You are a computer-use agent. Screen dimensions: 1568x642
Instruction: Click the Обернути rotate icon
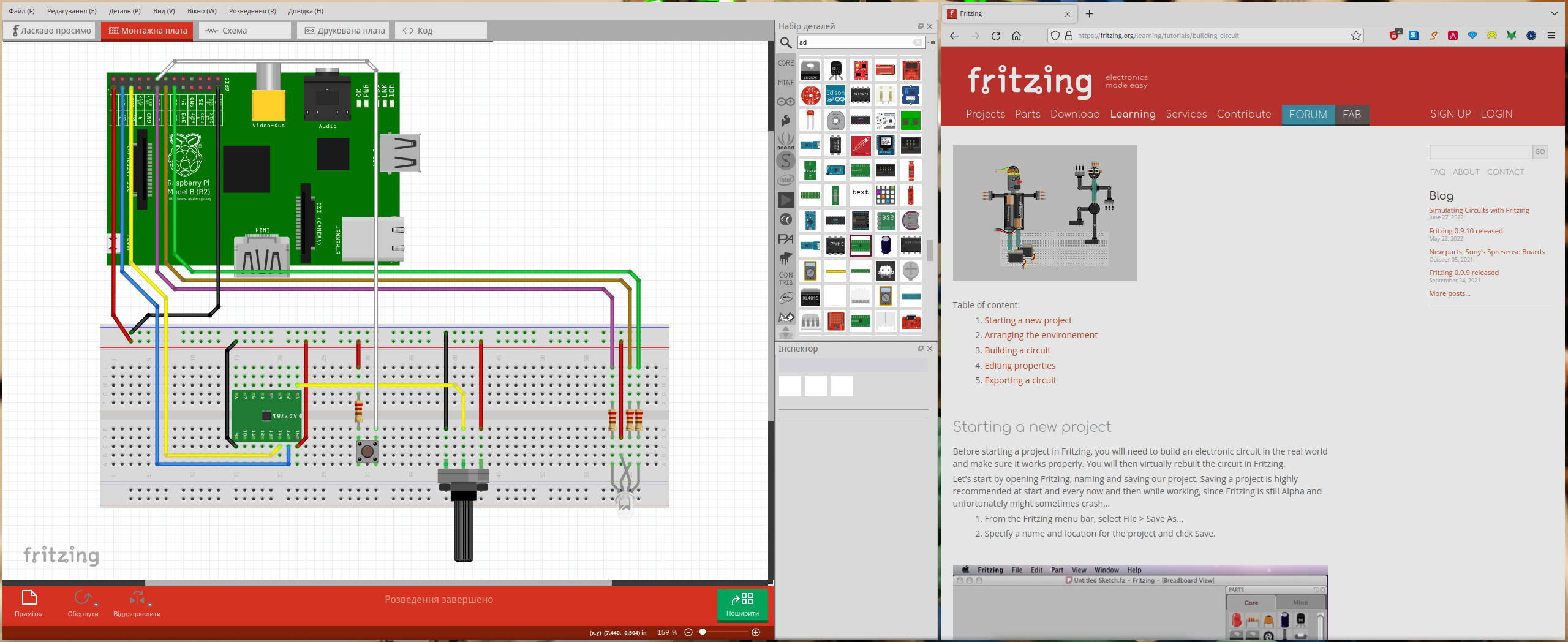coord(83,598)
